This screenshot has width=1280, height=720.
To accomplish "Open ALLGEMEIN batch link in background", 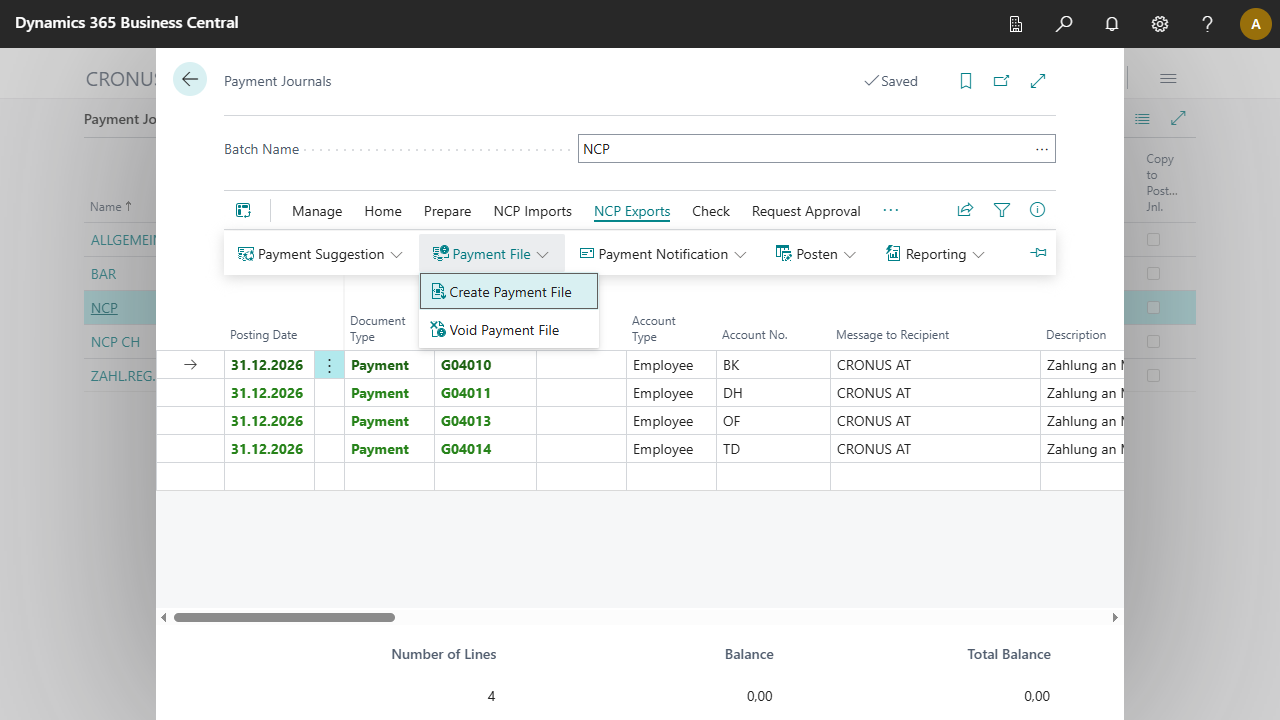I will (123, 240).
